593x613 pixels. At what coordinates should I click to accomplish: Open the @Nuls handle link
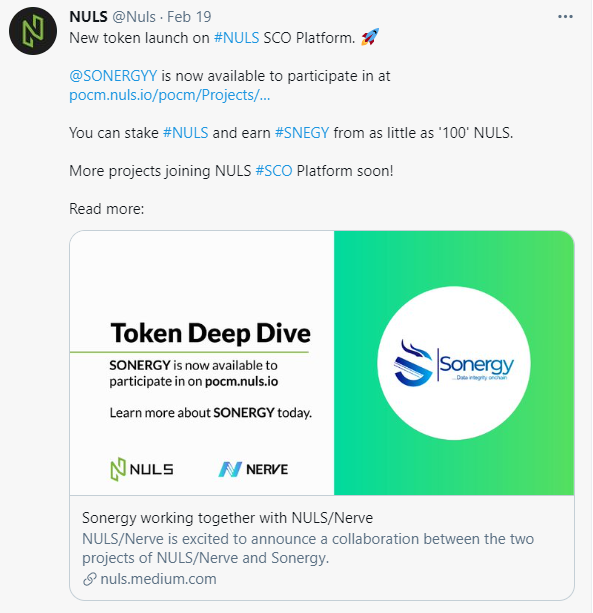pyautogui.click(x=134, y=17)
